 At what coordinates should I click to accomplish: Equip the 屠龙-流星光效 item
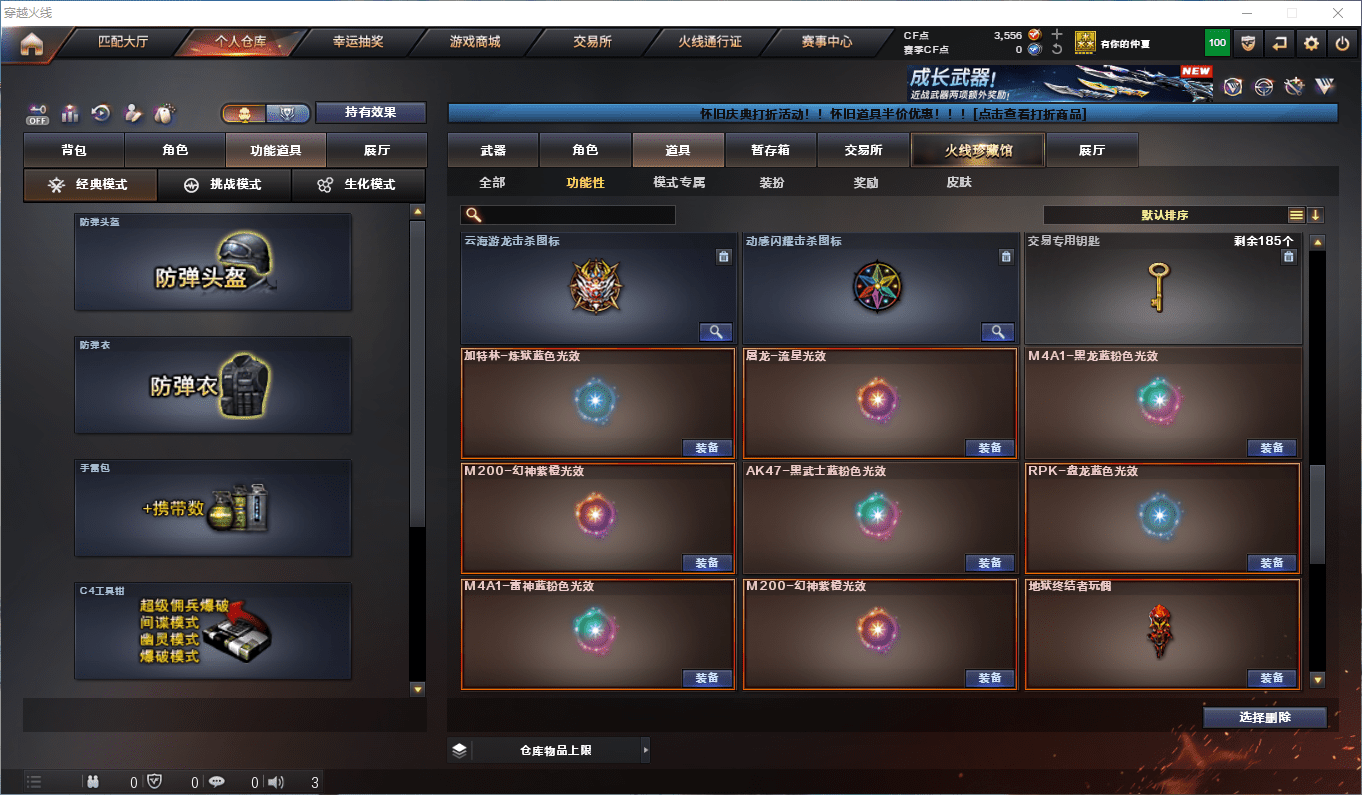click(990, 448)
